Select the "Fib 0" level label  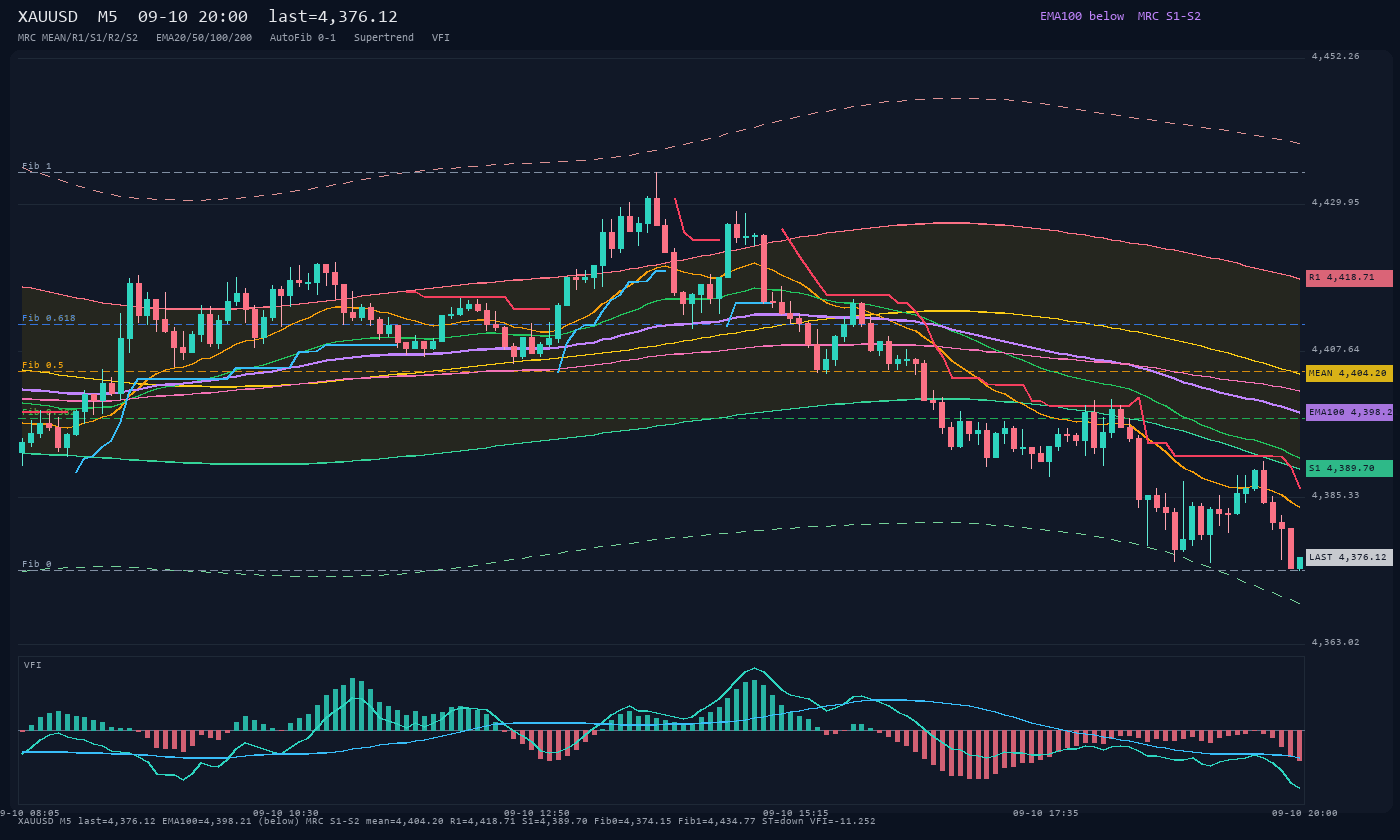[x=37, y=564]
